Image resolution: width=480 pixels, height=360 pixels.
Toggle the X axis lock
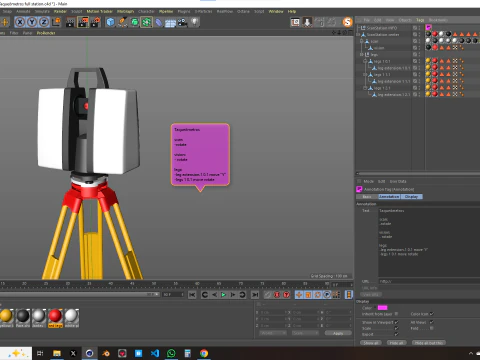pos(20,22)
